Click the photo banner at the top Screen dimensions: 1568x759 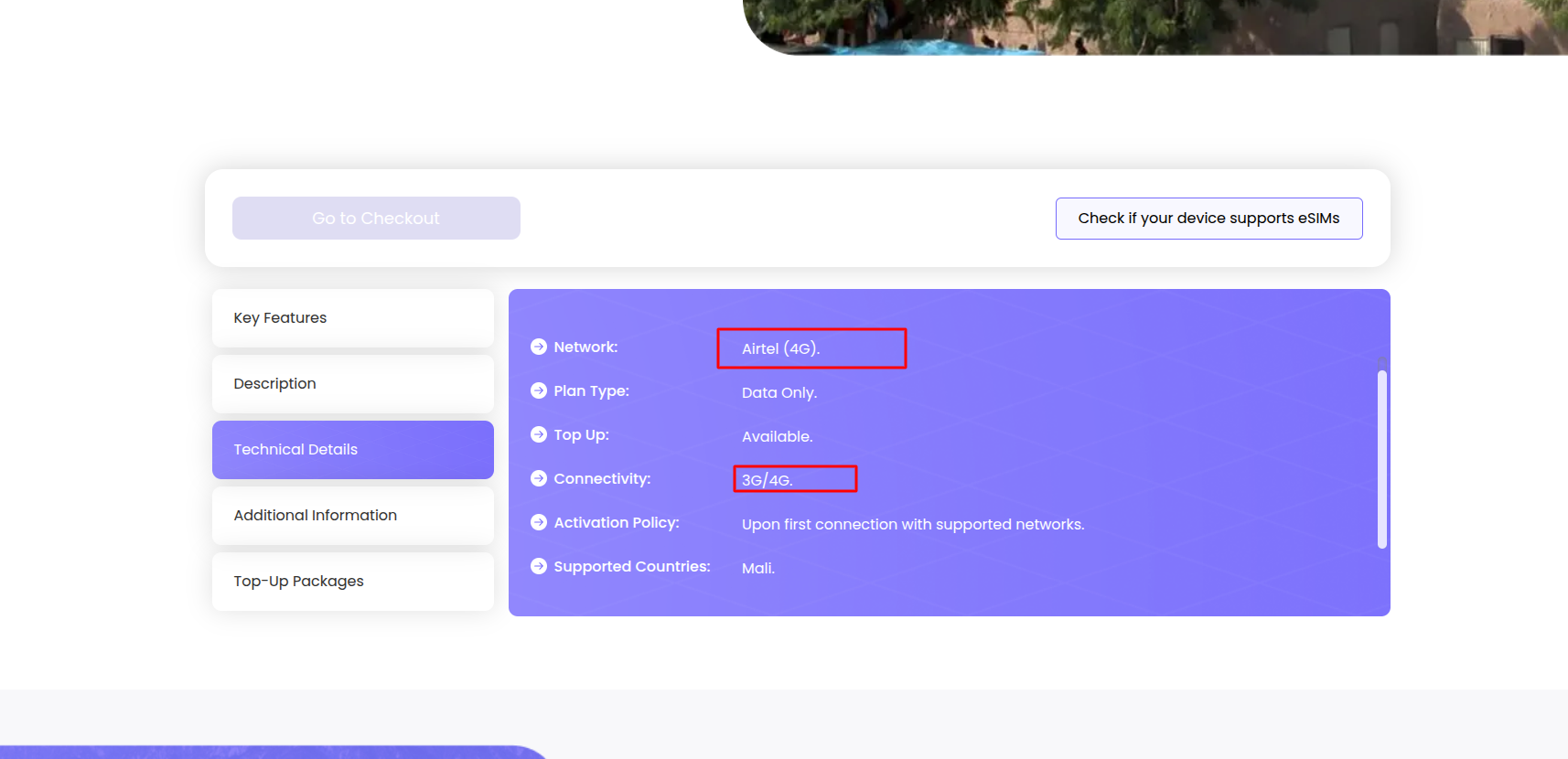[x=1155, y=27]
